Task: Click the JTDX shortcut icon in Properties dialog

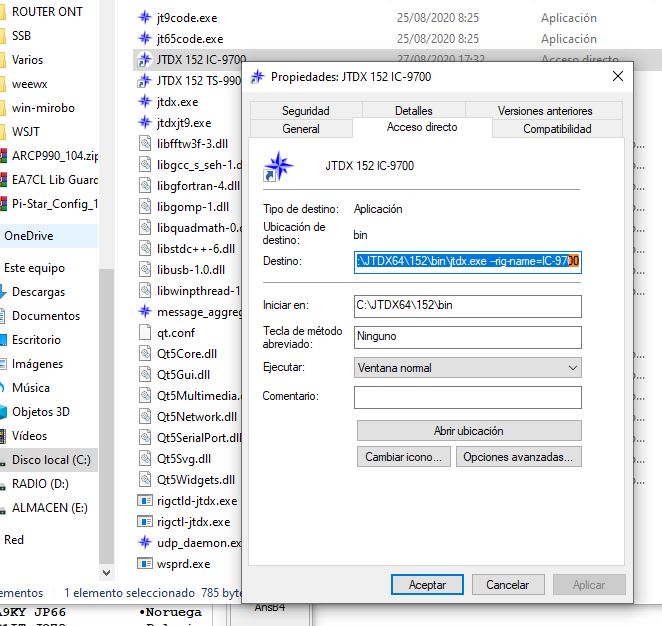Action: point(277,167)
